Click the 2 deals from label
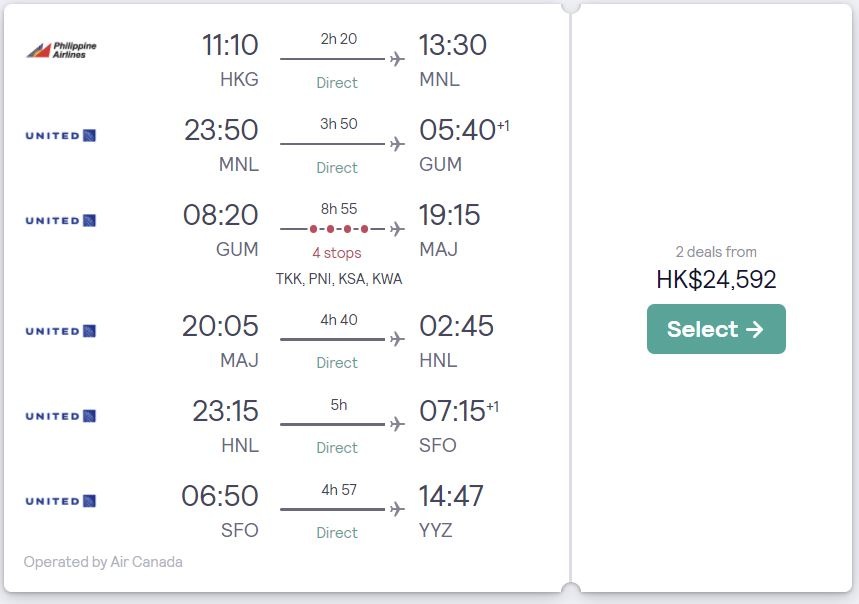Viewport: 859px width, 604px height. [716, 252]
